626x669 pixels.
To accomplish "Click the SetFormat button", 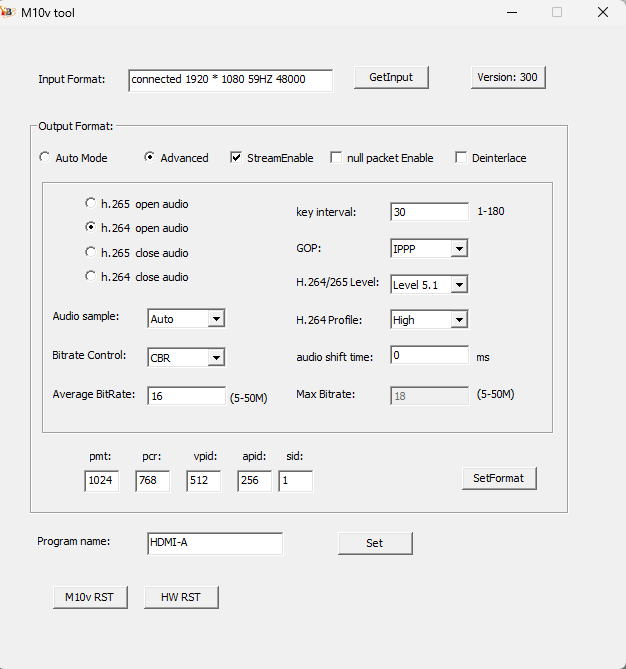I will pos(499,478).
